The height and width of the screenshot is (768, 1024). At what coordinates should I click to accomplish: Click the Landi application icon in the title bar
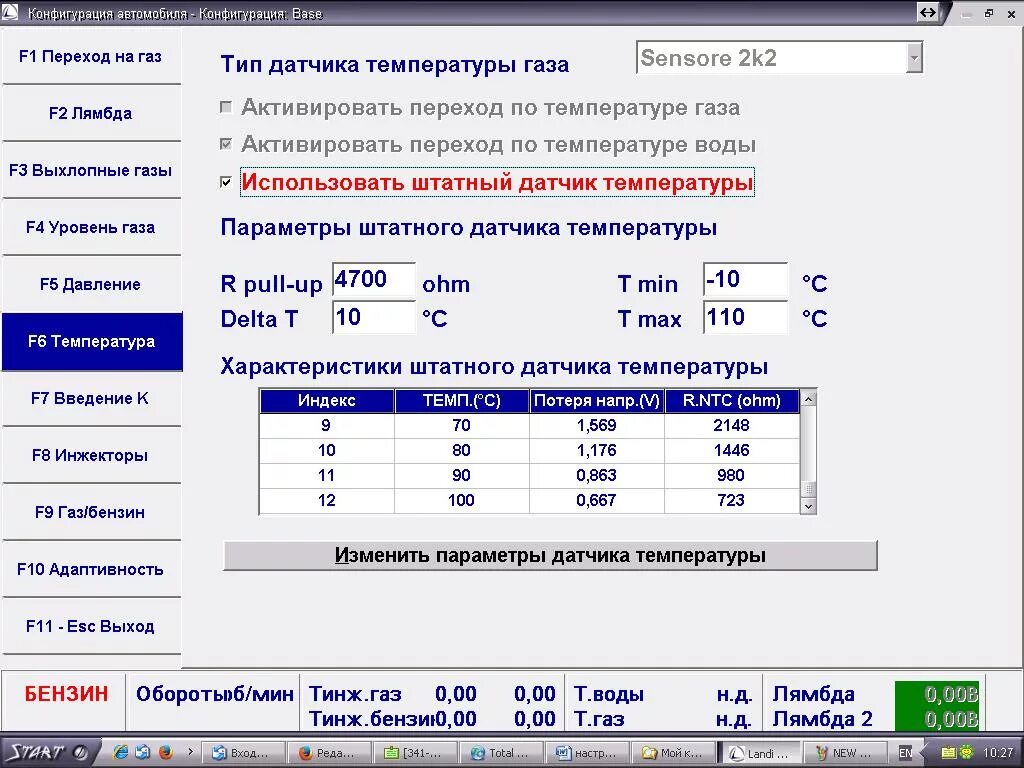point(10,13)
